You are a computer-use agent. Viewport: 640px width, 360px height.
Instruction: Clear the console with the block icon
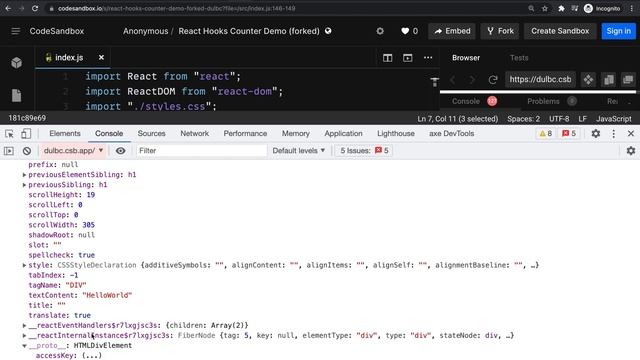pos(27,151)
